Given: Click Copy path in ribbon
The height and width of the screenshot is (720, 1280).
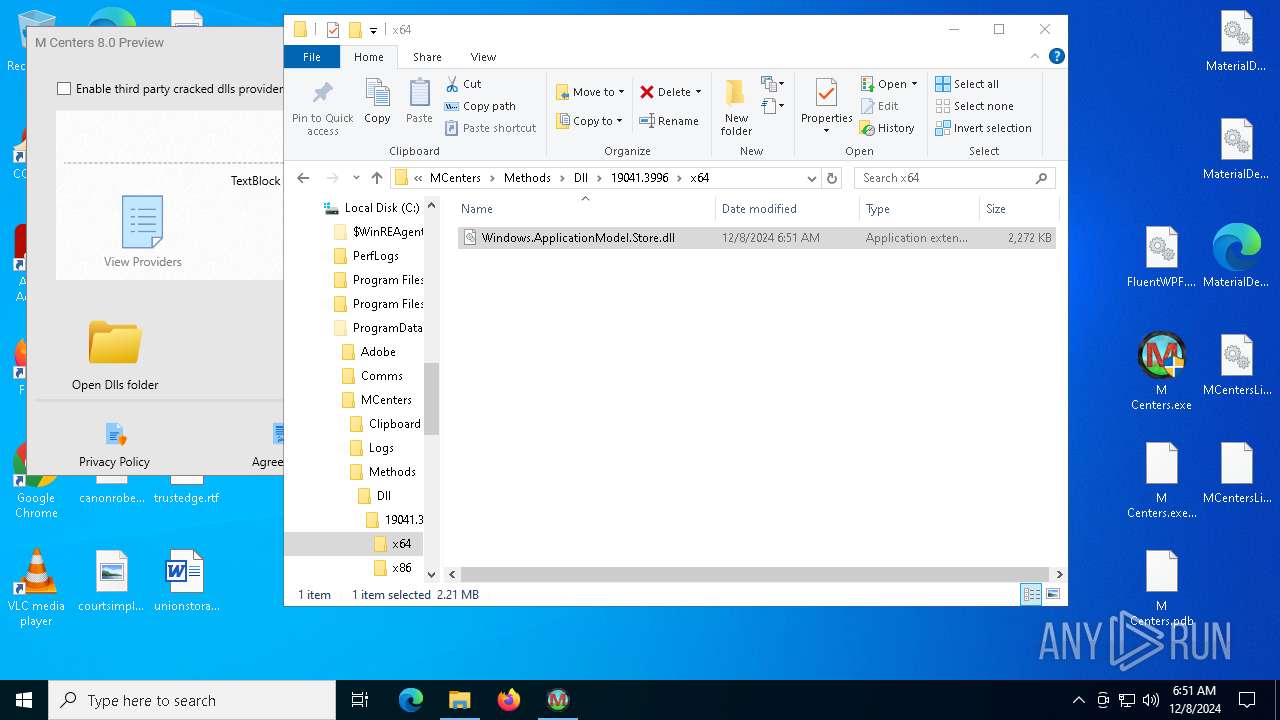Looking at the screenshot, I should pyautogui.click(x=481, y=106).
